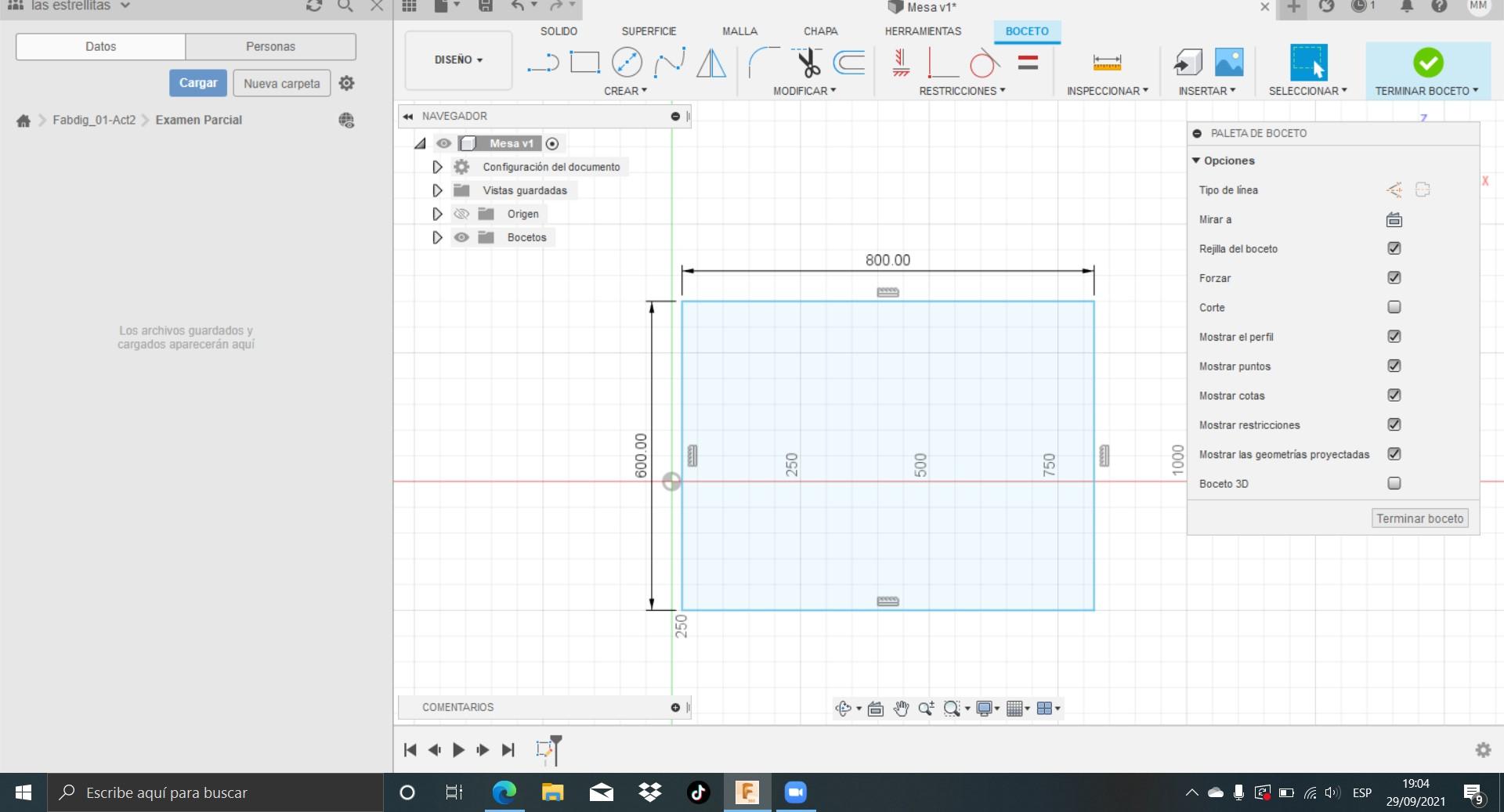Image resolution: width=1504 pixels, height=812 pixels.
Task: Choose the Trim scissors tool
Action: click(807, 63)
